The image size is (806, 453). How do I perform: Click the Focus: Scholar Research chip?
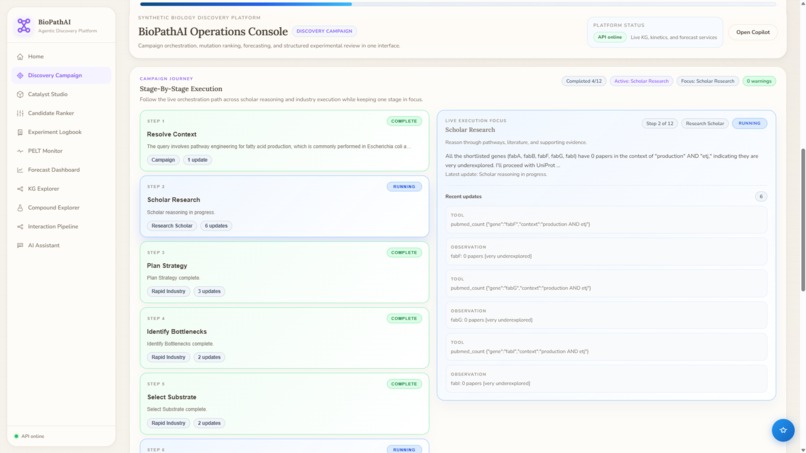707,81
